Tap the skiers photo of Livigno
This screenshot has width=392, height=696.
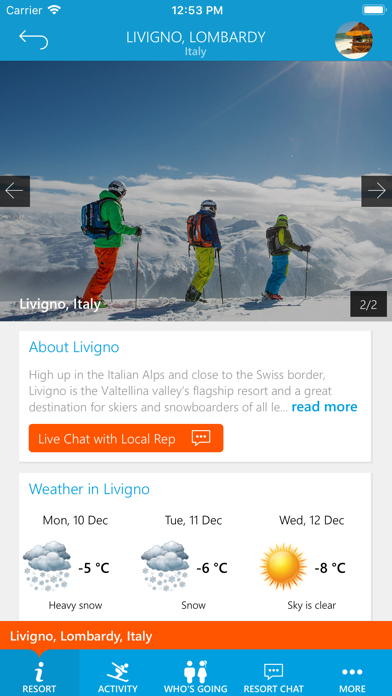[196, 191]
